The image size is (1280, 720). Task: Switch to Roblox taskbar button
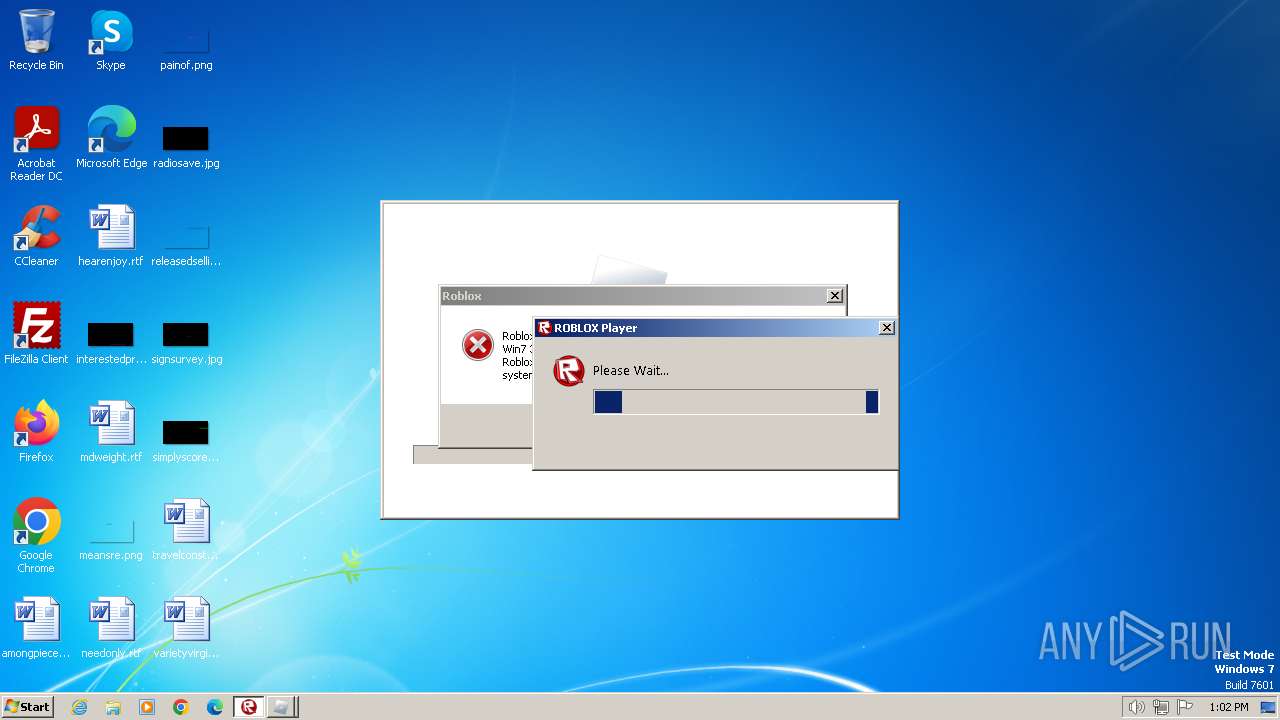tap(249, 707)
